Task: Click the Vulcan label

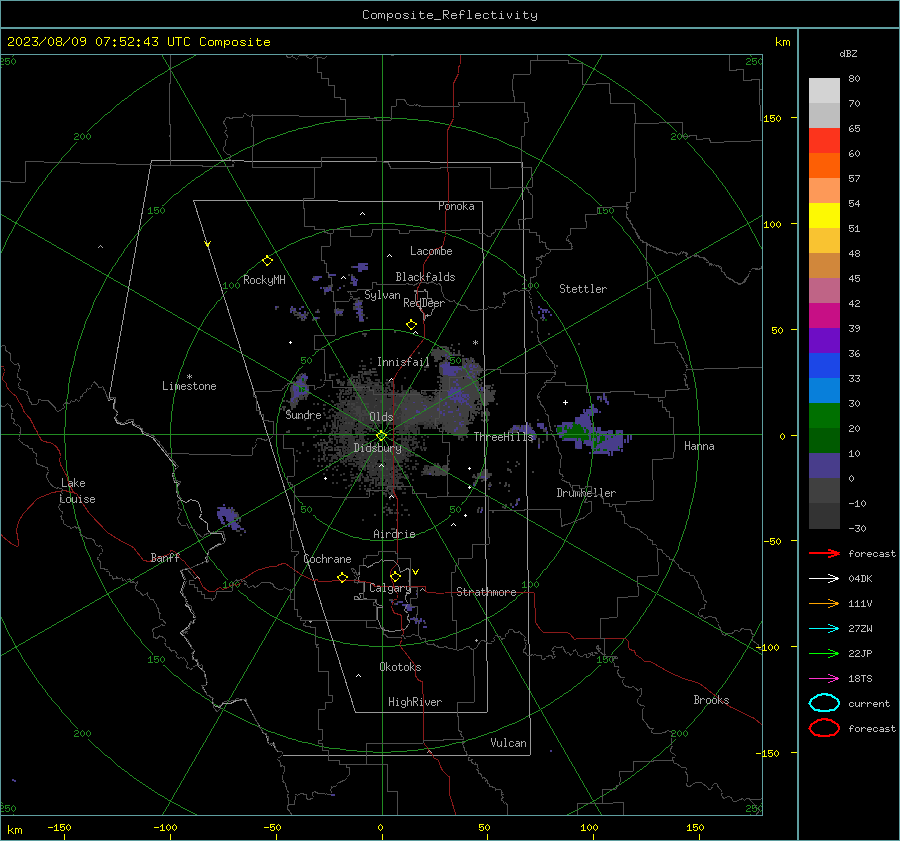Action: click(508, 743)
